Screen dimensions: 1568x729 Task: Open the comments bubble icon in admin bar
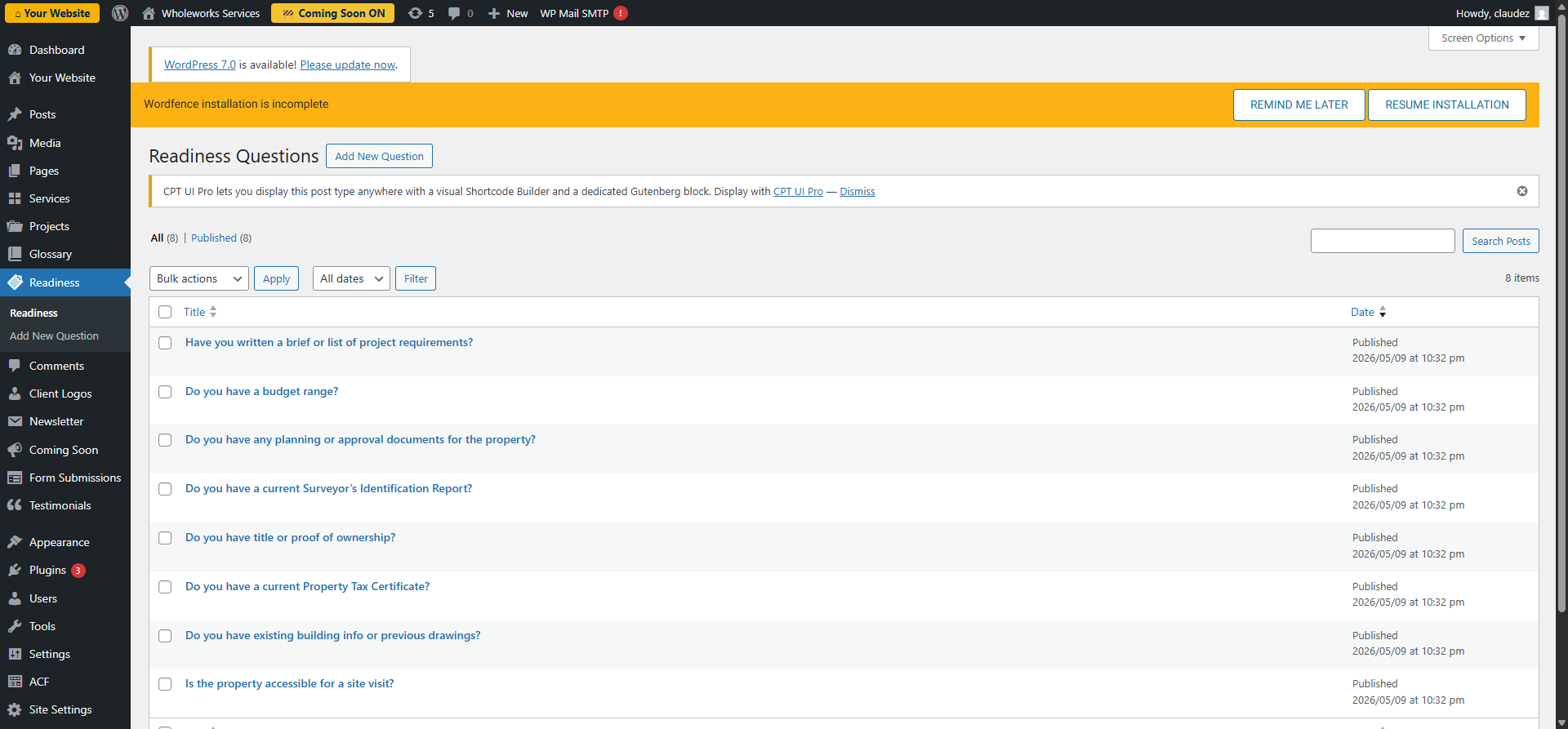coord(454,13)
